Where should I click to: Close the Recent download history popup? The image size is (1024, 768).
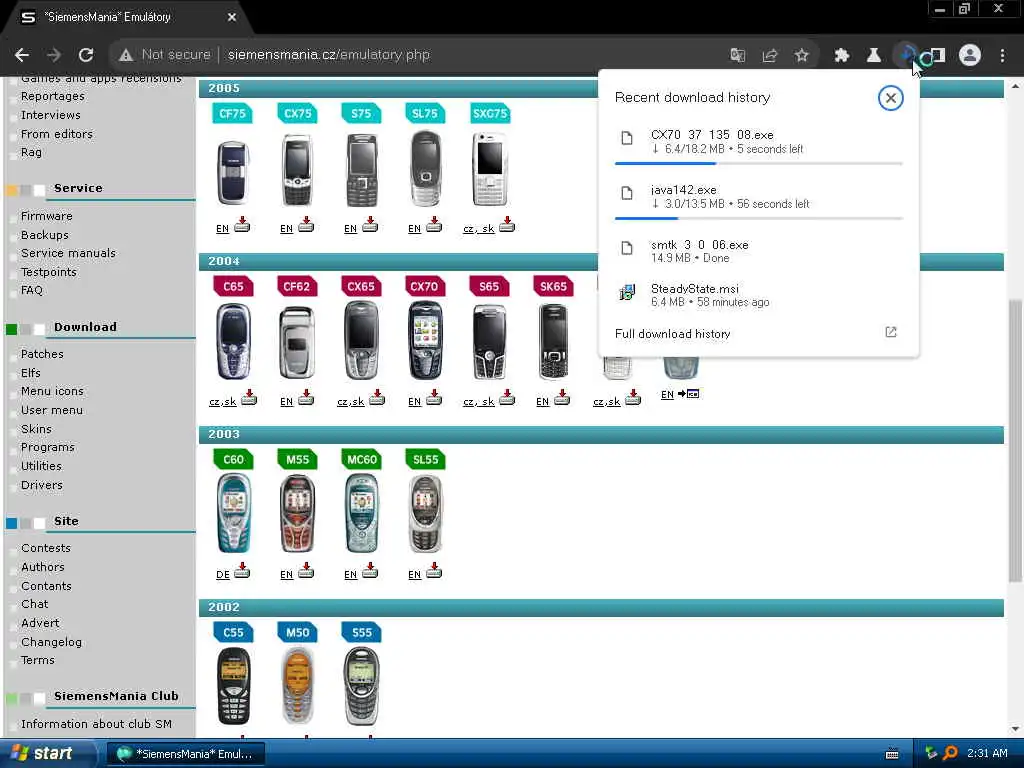point(890,98)
